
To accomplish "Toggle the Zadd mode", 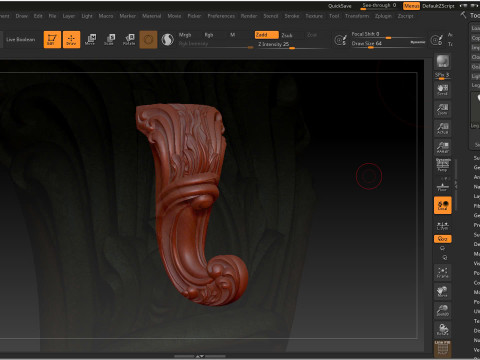I will click(266, 35).
